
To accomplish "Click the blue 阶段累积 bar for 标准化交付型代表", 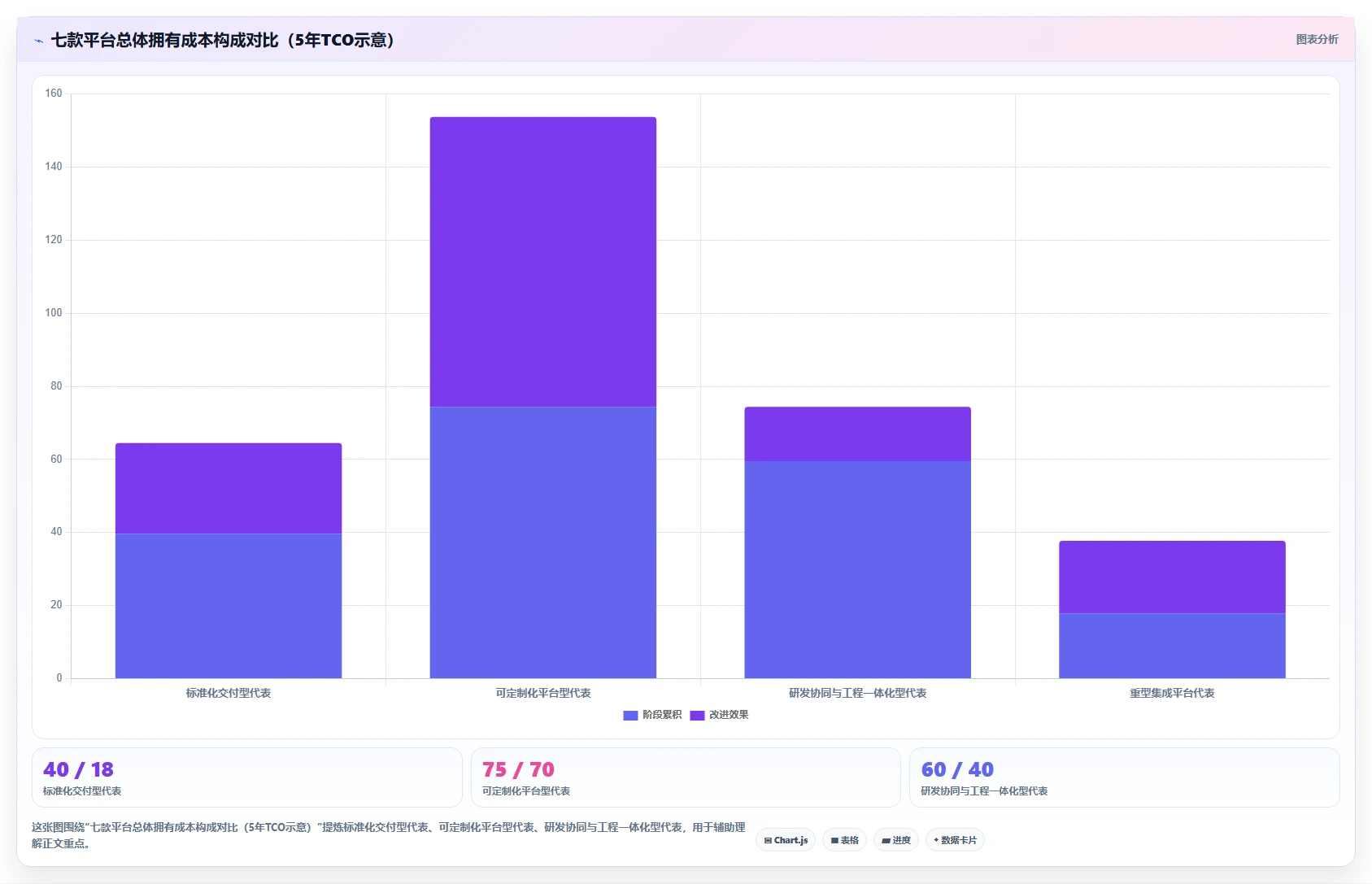I will (229, 606).
